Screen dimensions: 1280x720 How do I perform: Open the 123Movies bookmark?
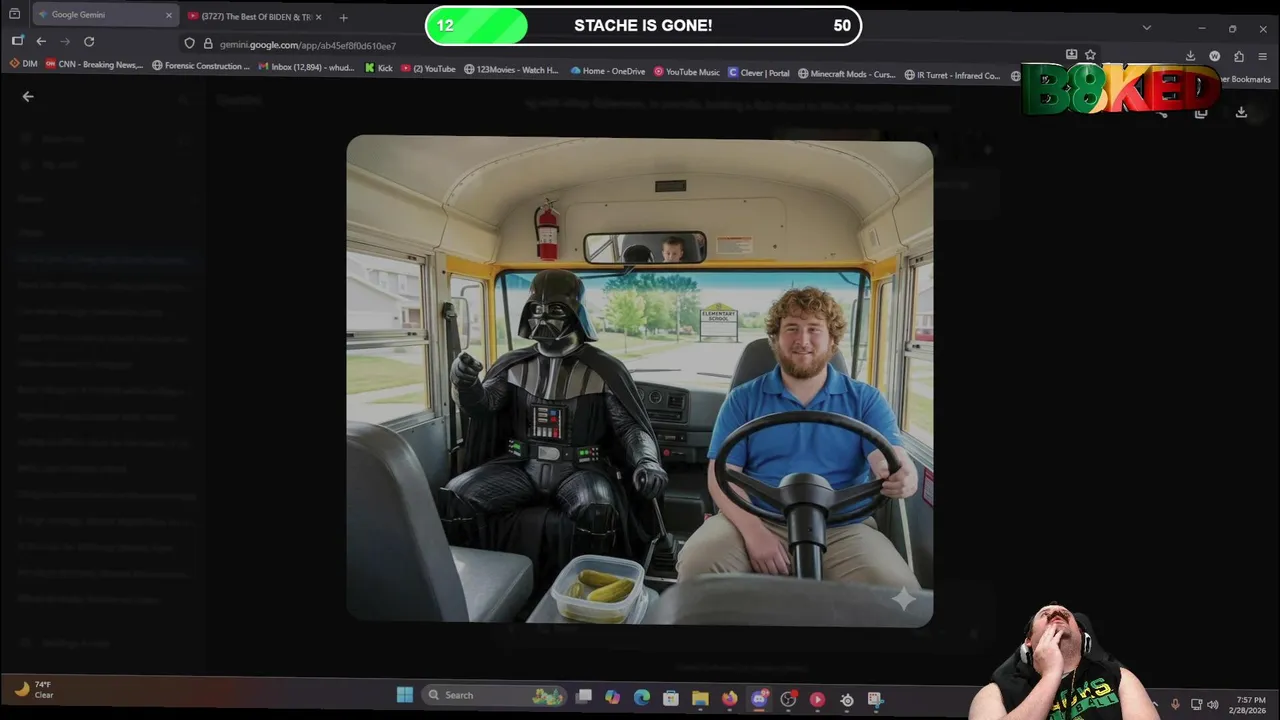(512, 70)
